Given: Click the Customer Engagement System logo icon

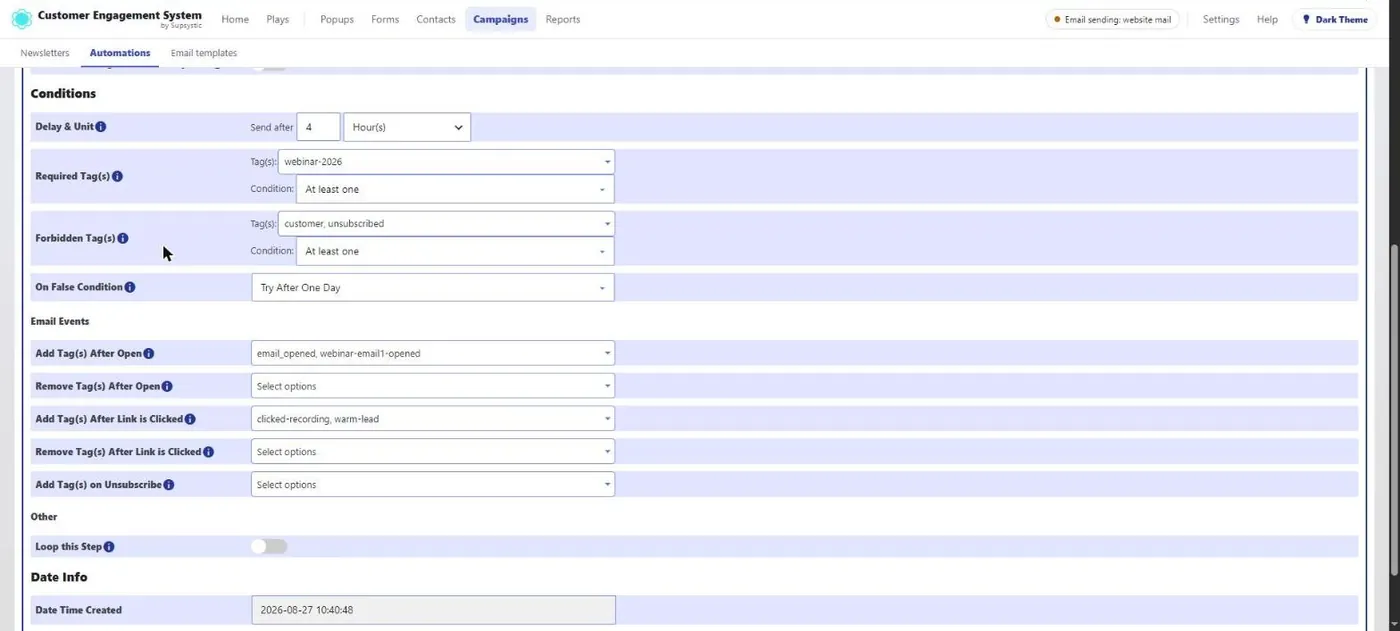Looking at the screenshot, I should pos(21,19).
